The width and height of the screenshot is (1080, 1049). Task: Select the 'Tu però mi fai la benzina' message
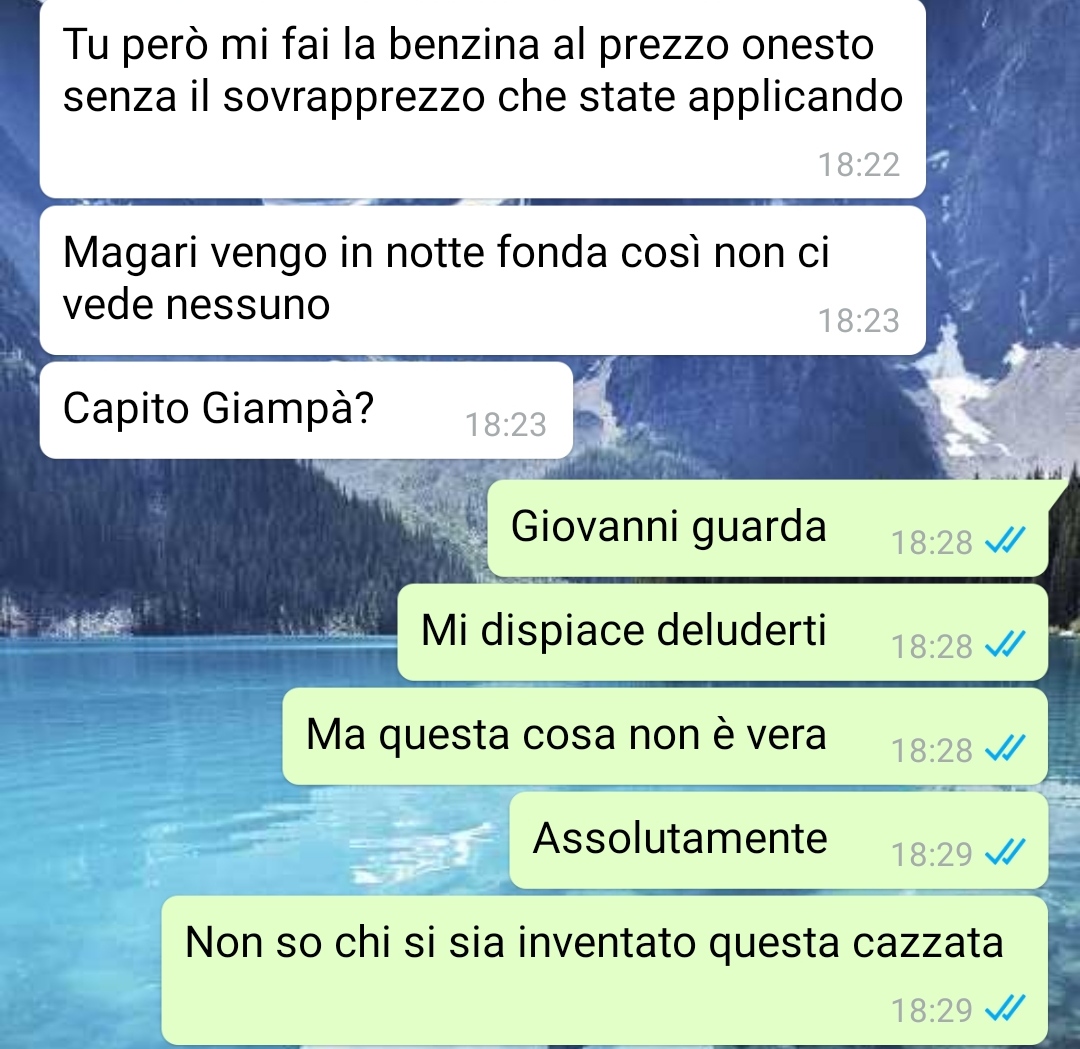(x=482, y=99)
